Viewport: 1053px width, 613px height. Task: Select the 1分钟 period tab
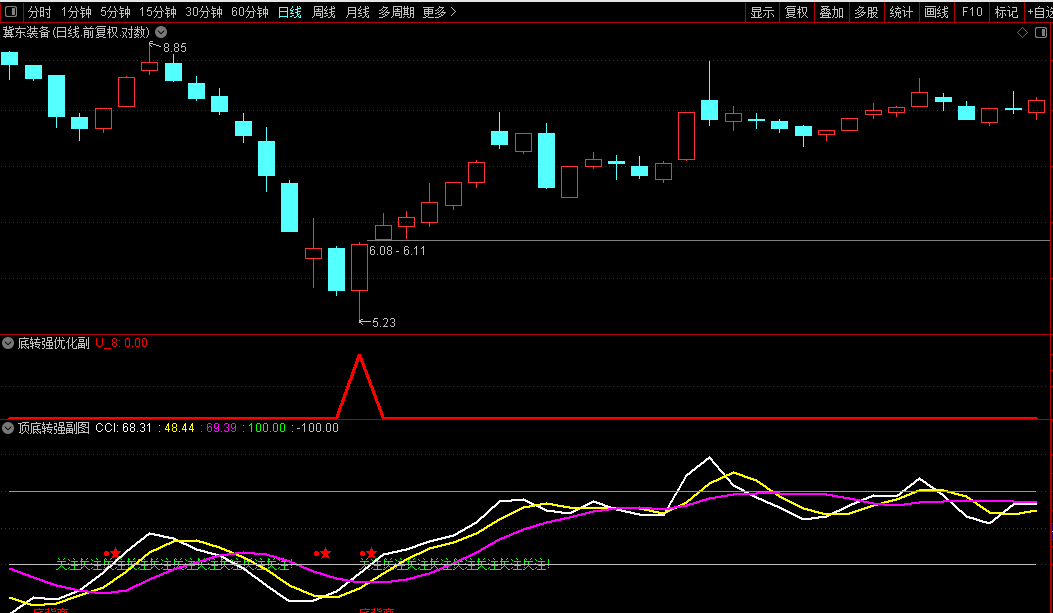click(76, 12)
